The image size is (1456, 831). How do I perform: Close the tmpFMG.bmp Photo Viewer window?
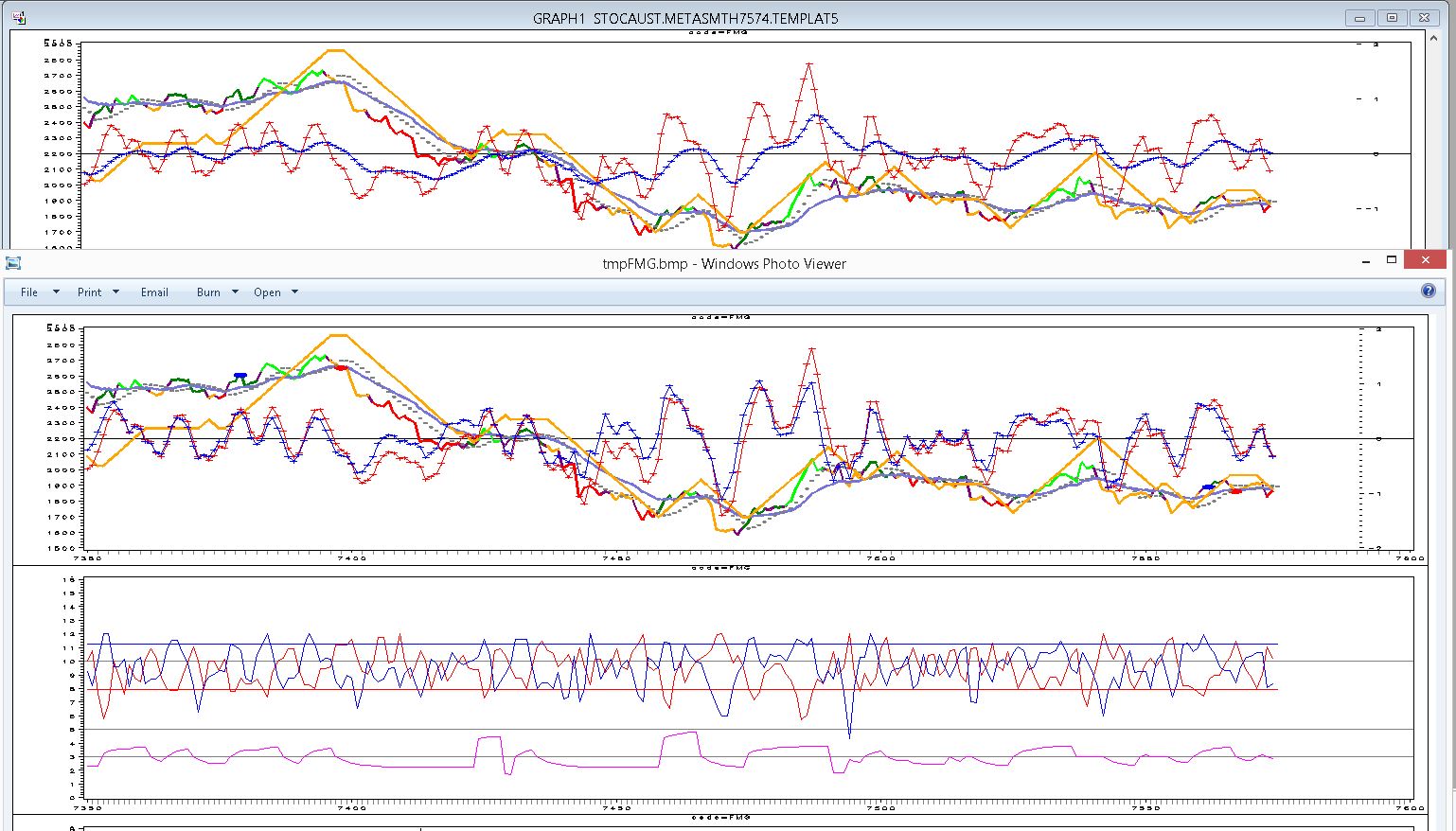(x=1424, y=260)
